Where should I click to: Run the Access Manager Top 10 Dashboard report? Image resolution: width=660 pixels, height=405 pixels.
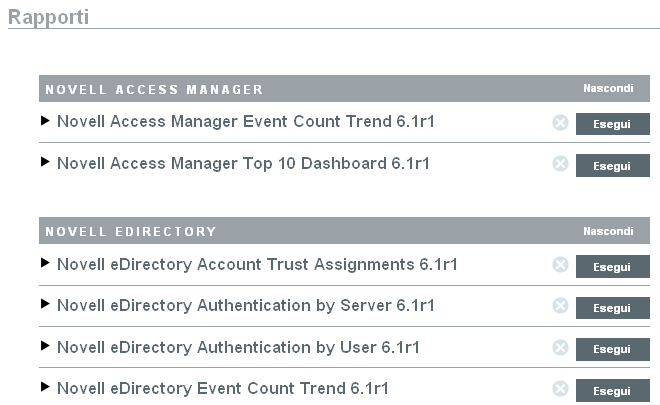tap(612, 165)
